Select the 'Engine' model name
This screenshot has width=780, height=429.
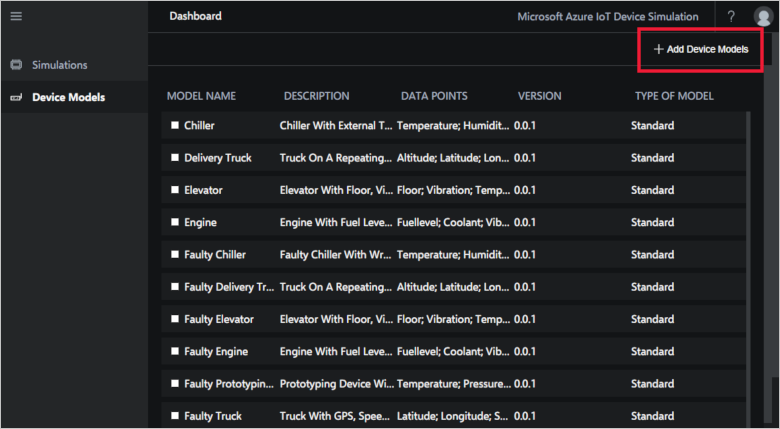(x=200, y=223)
